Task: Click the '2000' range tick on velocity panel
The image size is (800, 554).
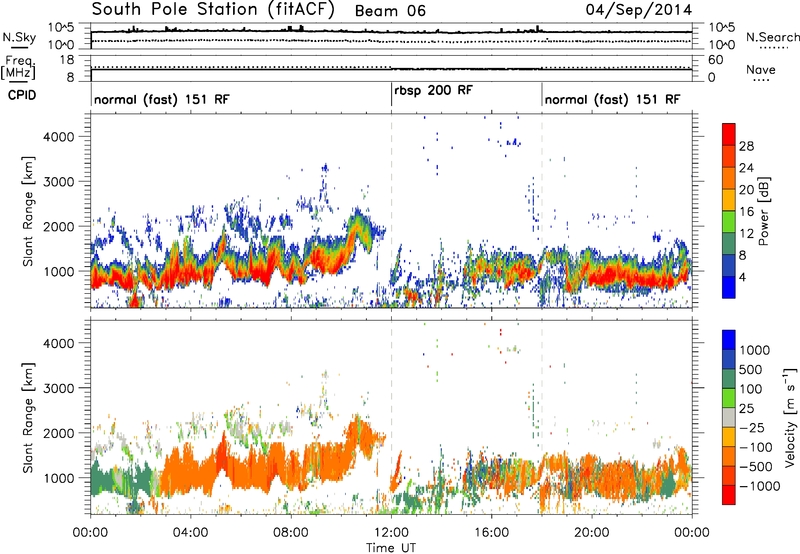Action: click(58, 433)
